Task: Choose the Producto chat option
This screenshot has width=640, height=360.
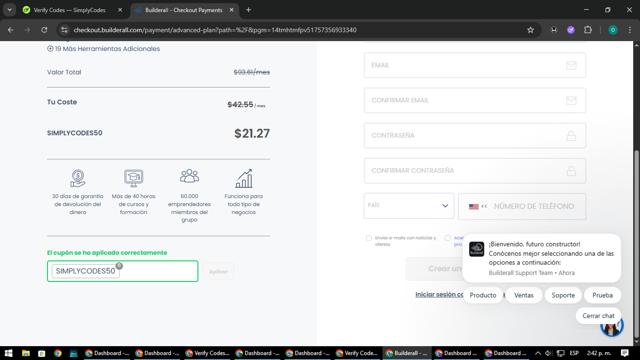Action: coord(483,295)
